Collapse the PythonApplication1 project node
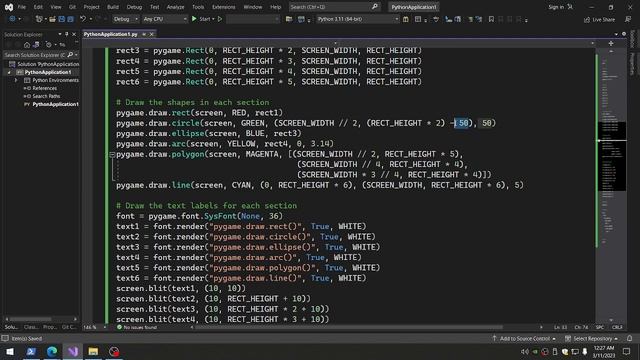The image size is (640, 360). (9, 72)
